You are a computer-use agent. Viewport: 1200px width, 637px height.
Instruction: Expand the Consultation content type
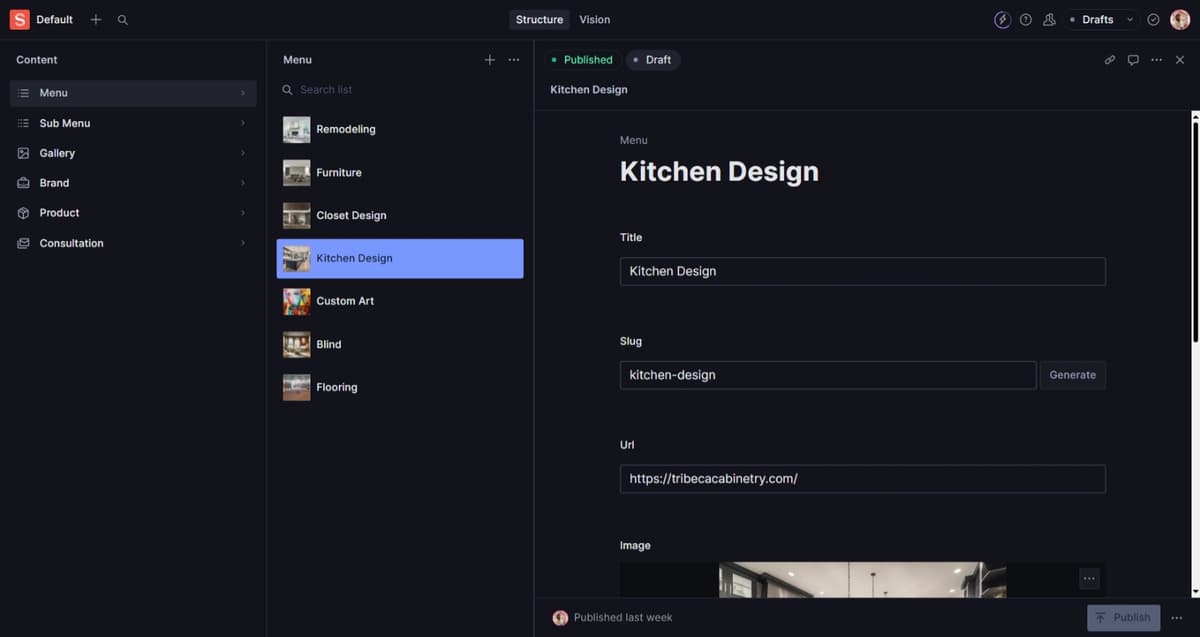(71, 242)
